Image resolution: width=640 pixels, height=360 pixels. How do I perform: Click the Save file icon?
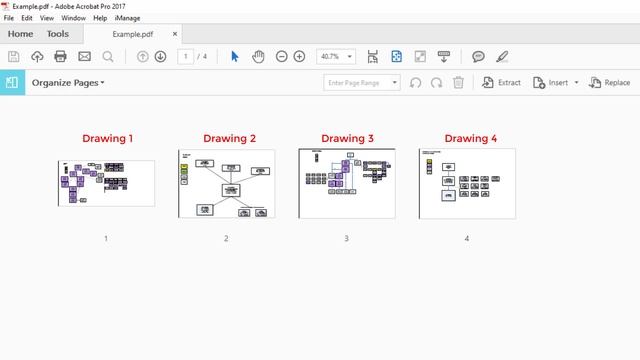click(x=13, y=56)
